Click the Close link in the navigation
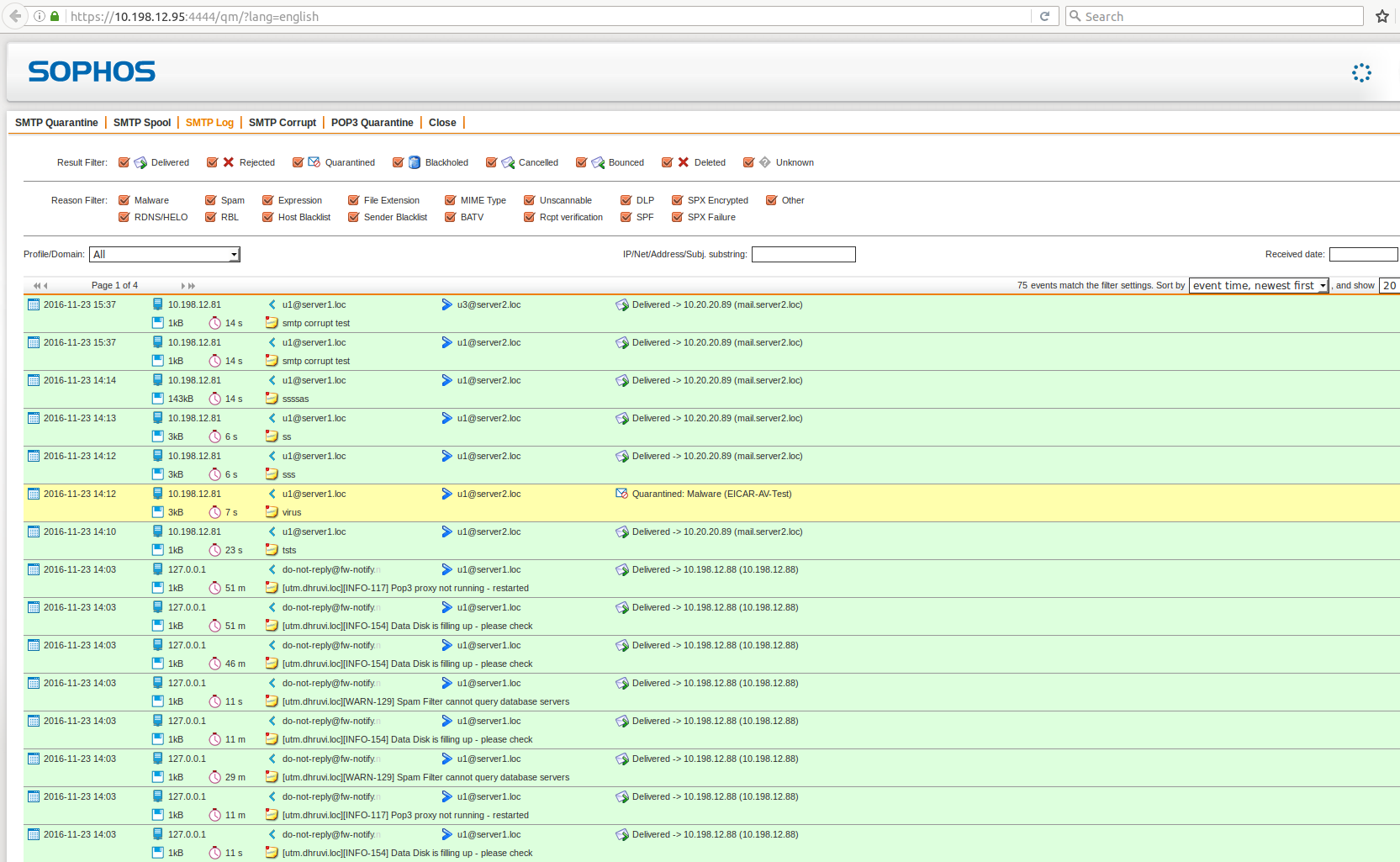This screenshot has width=1400, height=862. pyautogui.click(x=442, y=123)
